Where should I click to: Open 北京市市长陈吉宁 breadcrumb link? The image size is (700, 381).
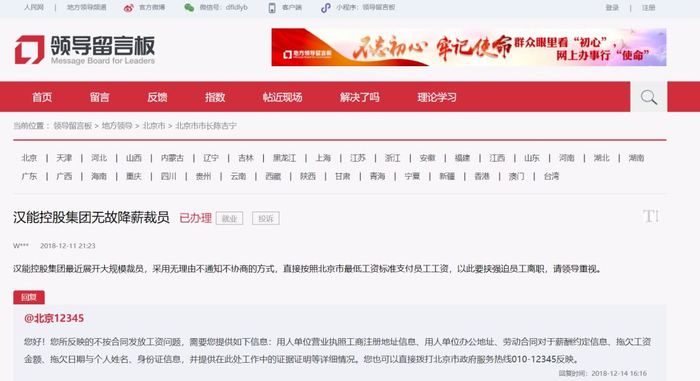[x=206, y=126]
